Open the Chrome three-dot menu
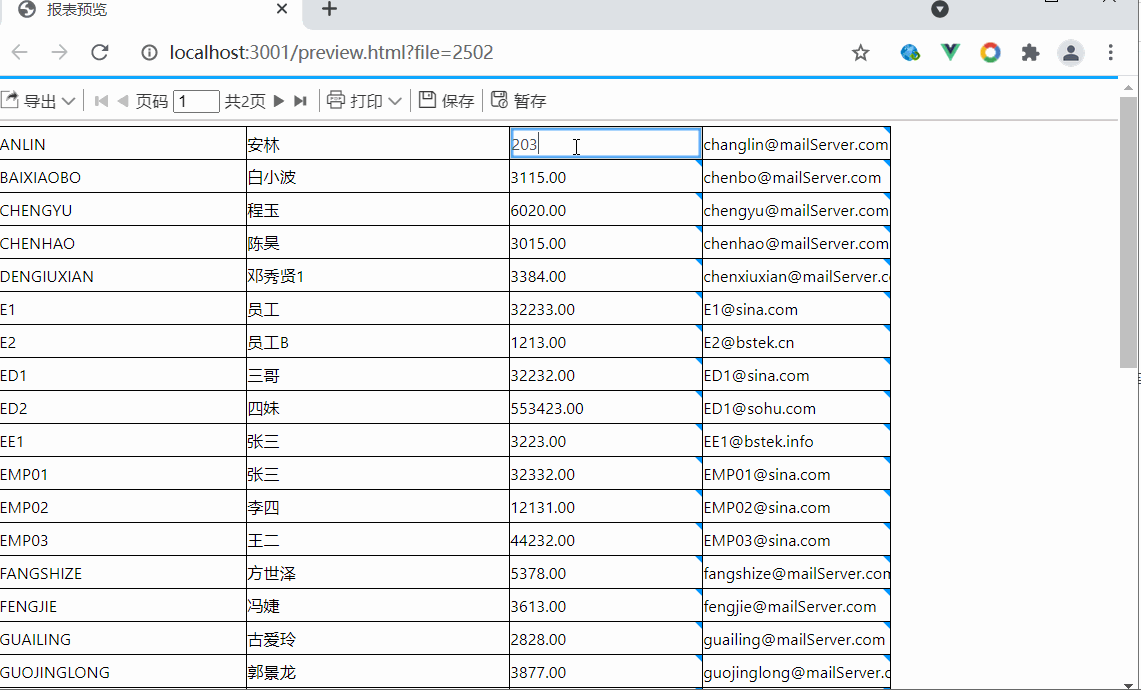 tap(1110, 52)
